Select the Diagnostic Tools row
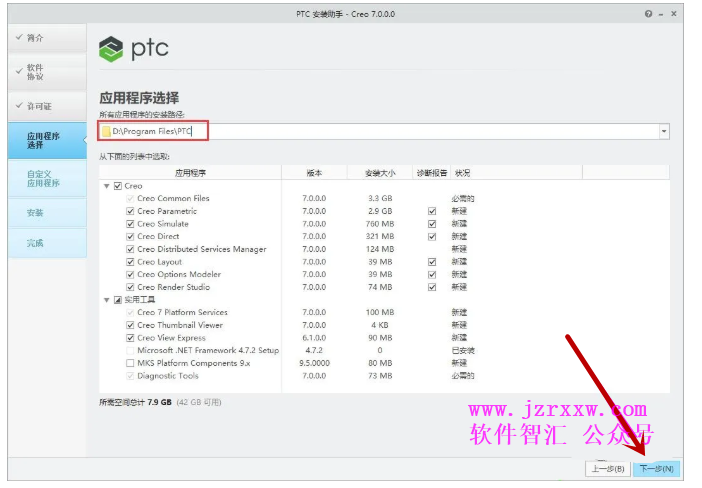702x488 pixels. coord(384,376)
